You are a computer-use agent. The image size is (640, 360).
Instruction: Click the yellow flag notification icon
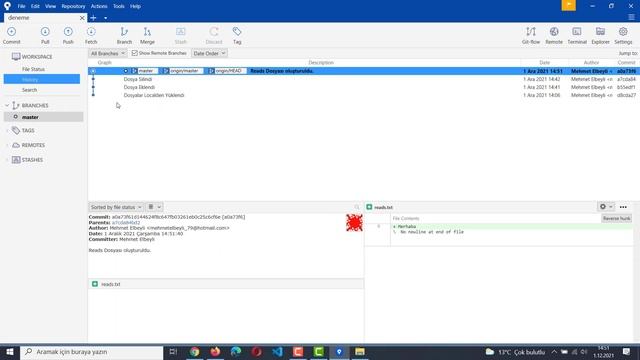(569, 5)
